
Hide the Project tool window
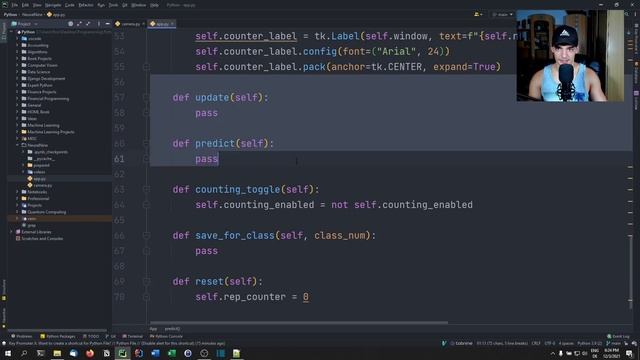click(x=107, y=24)
